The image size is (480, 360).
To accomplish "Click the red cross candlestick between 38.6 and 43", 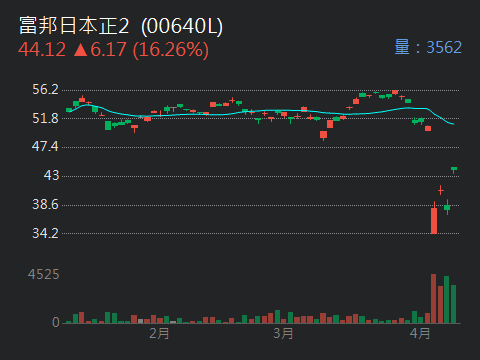I will coord(441,190).
